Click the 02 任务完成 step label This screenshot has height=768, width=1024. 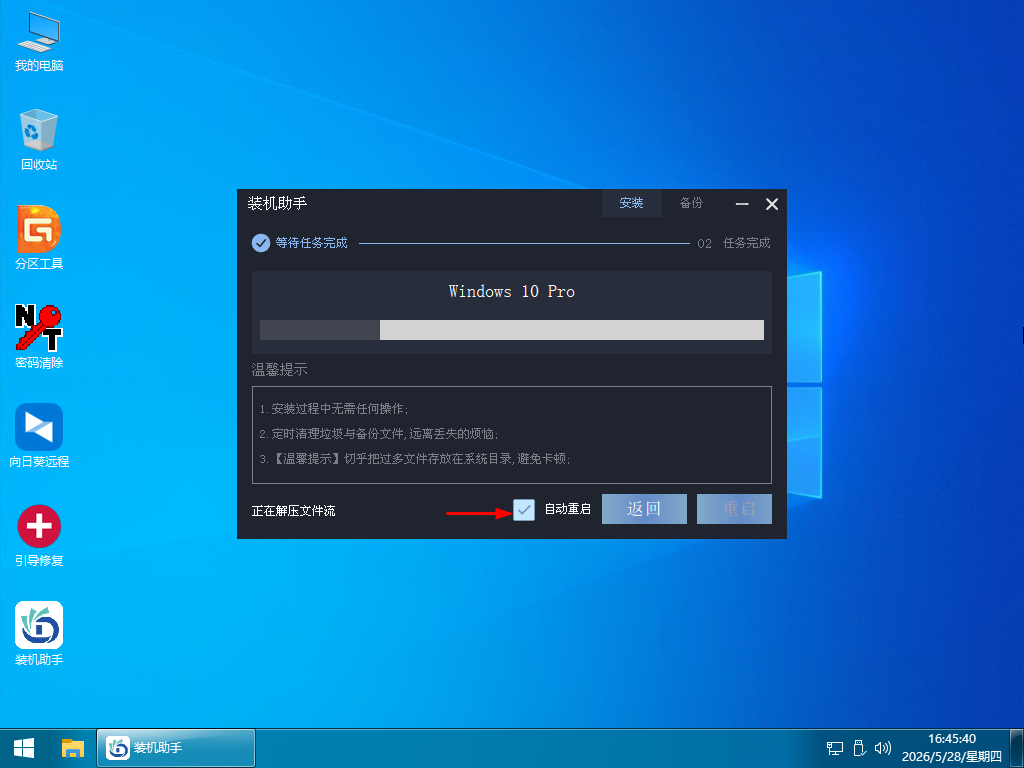(x=733, y=243)
